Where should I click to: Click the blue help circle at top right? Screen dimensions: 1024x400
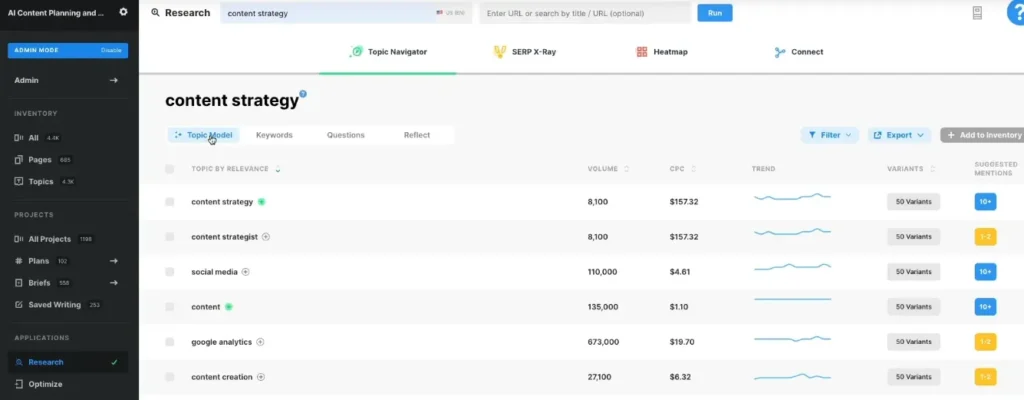(x=1017, y=13)
